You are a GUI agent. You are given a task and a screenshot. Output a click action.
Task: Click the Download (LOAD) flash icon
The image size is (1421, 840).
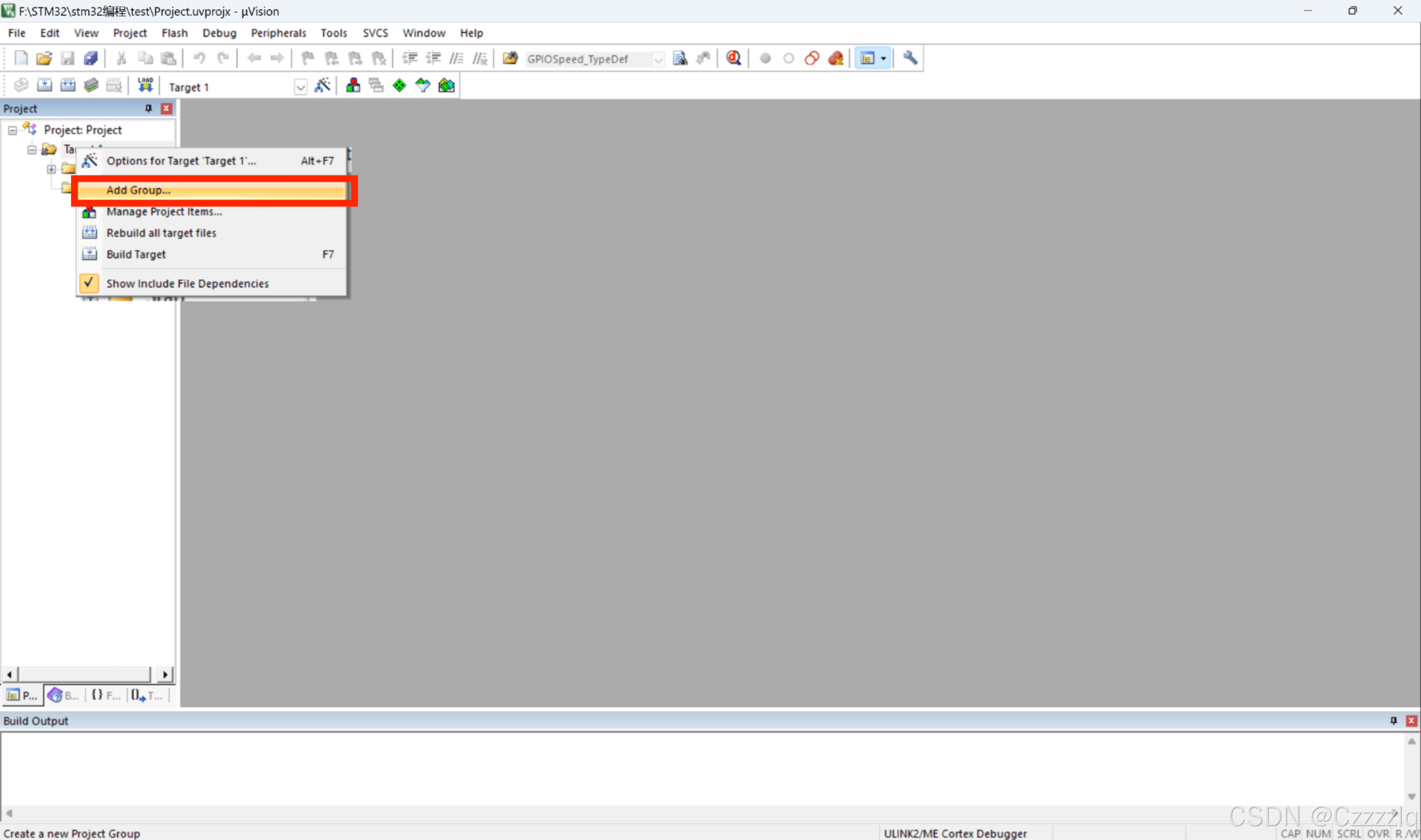pyautogui.click(x=145, y=85)
